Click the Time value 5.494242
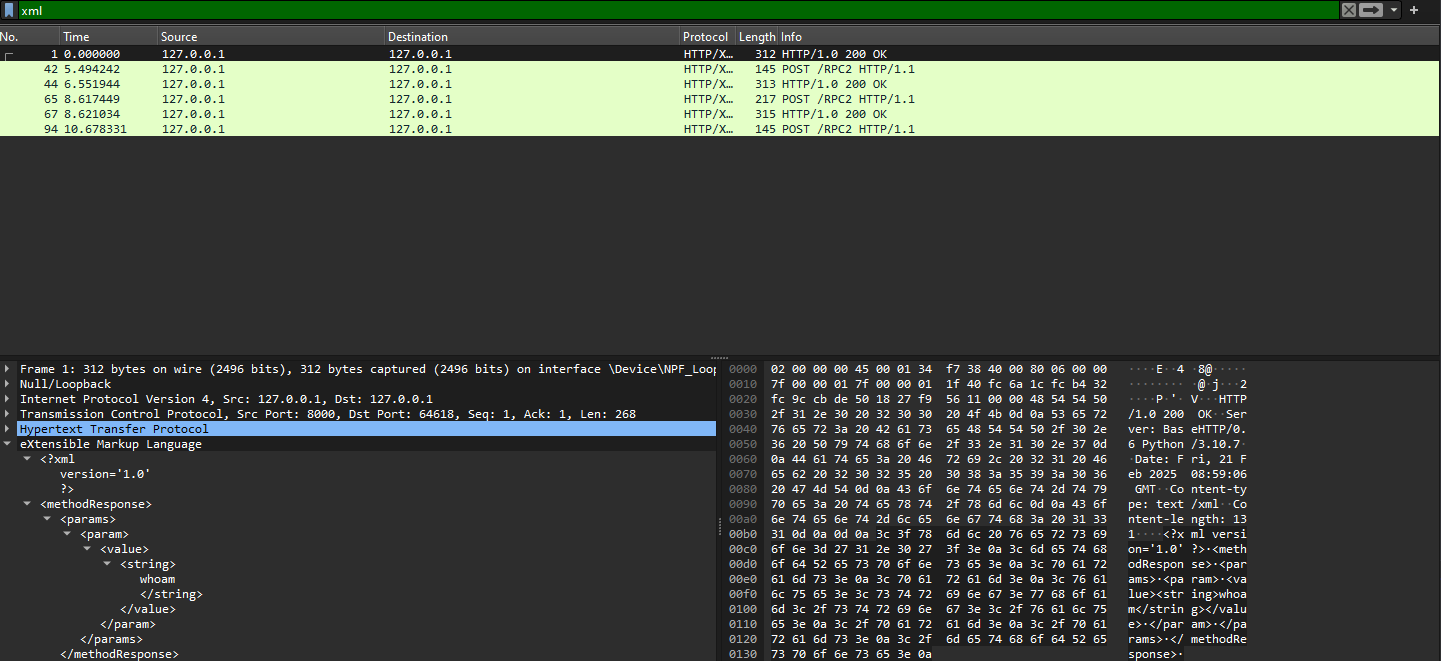Image resolution: width=1441 pixels, height=661 pixels. [92, 69]
